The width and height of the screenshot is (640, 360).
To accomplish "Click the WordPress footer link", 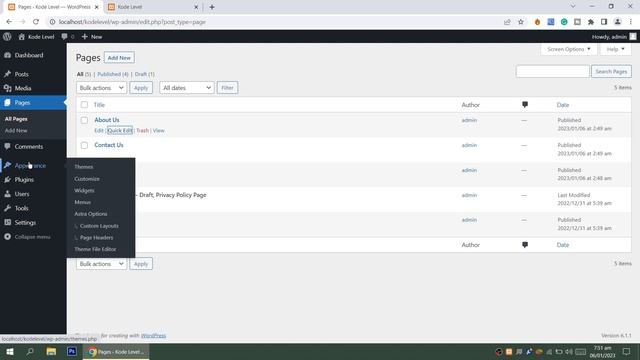I will pyautogui.click(x=153, y=336).
